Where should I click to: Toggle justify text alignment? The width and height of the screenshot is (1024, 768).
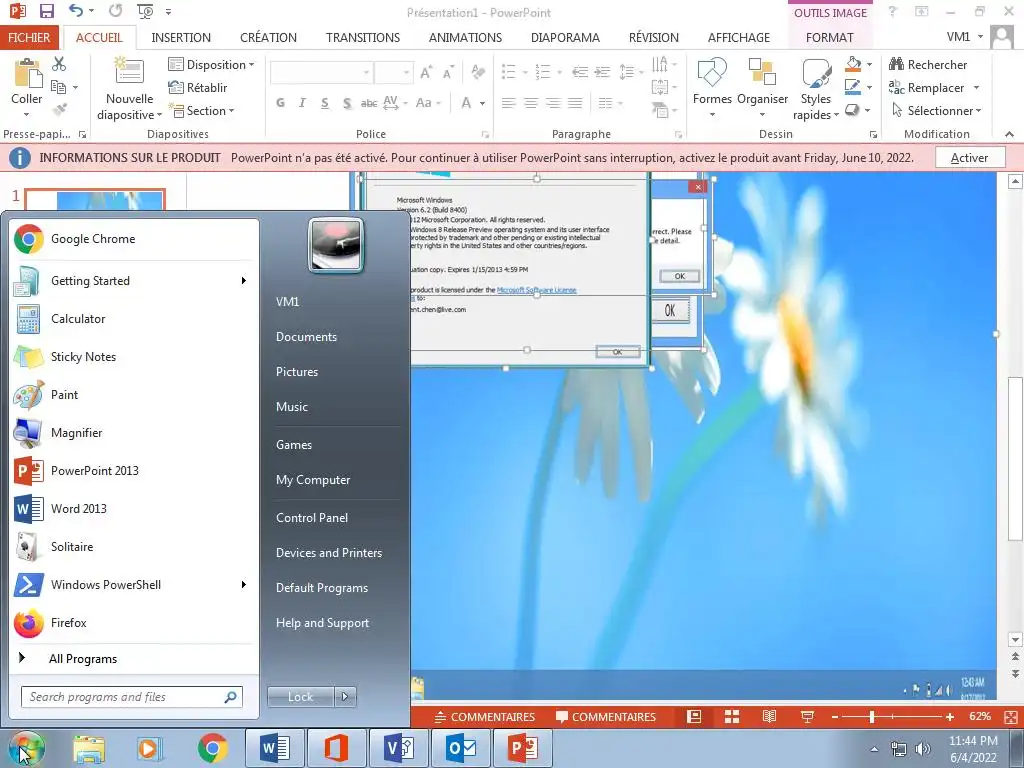pos(575,103)
